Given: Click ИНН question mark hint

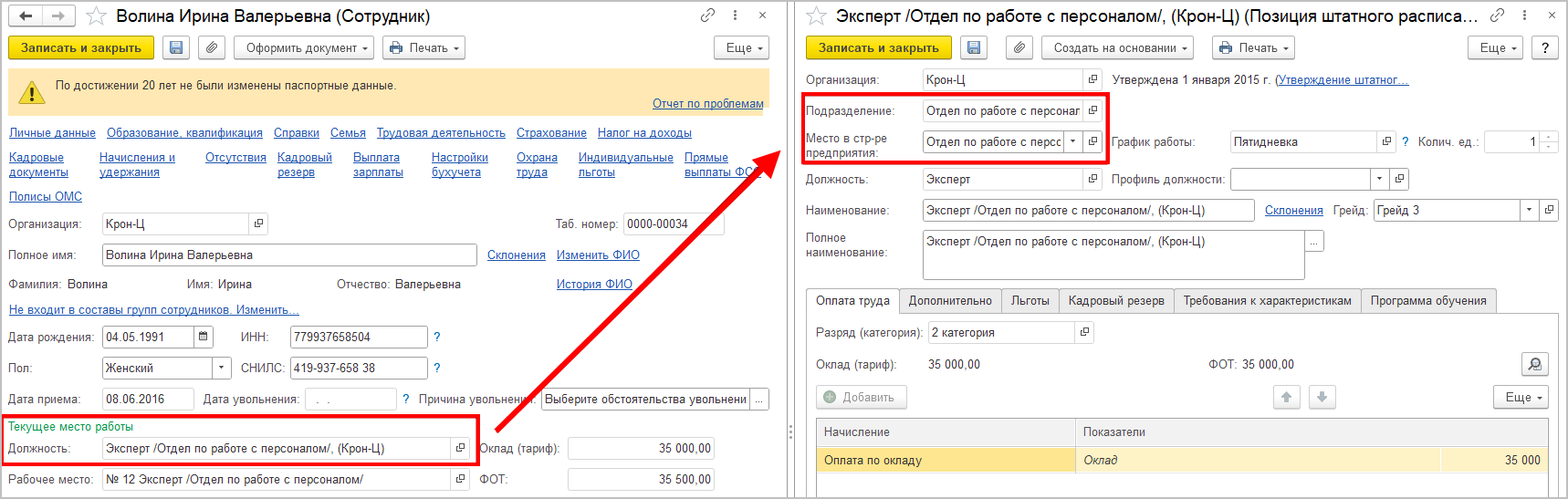Looking at the screenshot, I should (x=437, y=337).
